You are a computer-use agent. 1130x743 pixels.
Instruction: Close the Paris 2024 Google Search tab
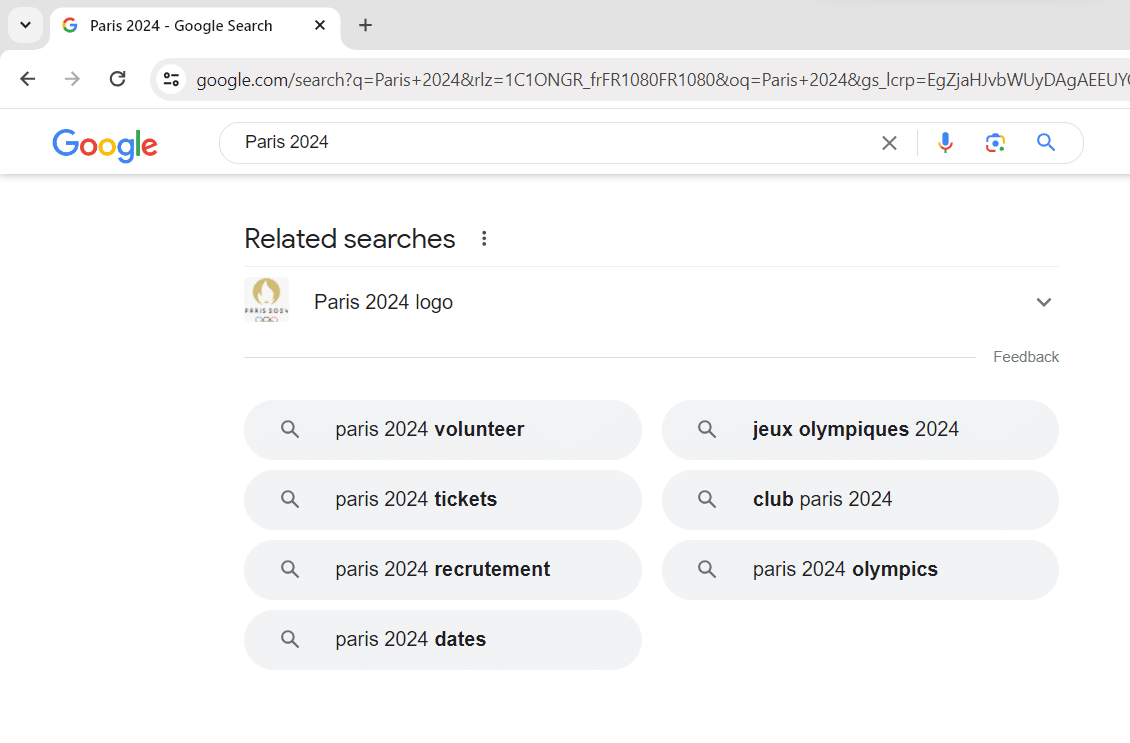click(320, 25)
